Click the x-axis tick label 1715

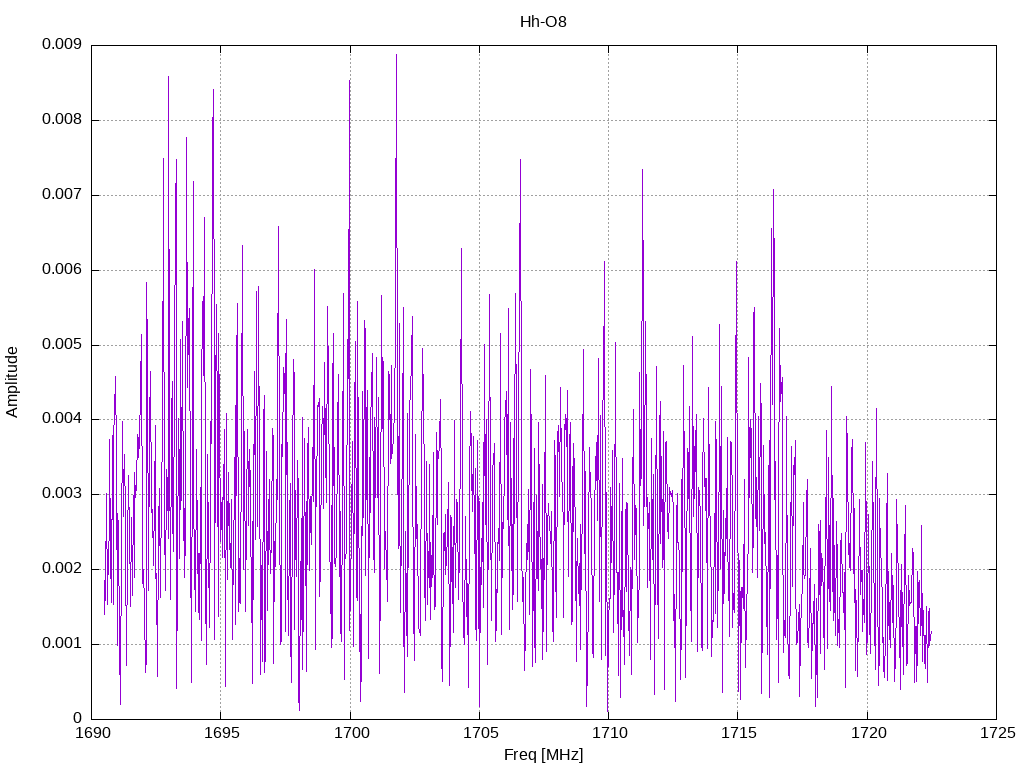point(738,734)
